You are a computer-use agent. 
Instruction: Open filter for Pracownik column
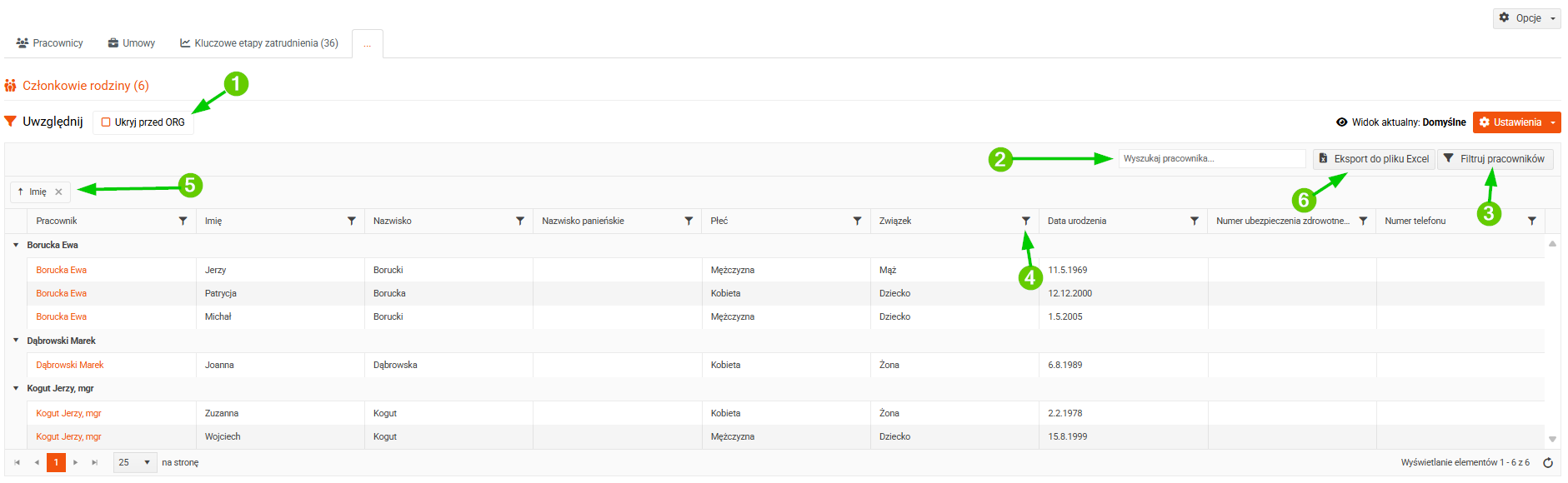pos(183,221)
